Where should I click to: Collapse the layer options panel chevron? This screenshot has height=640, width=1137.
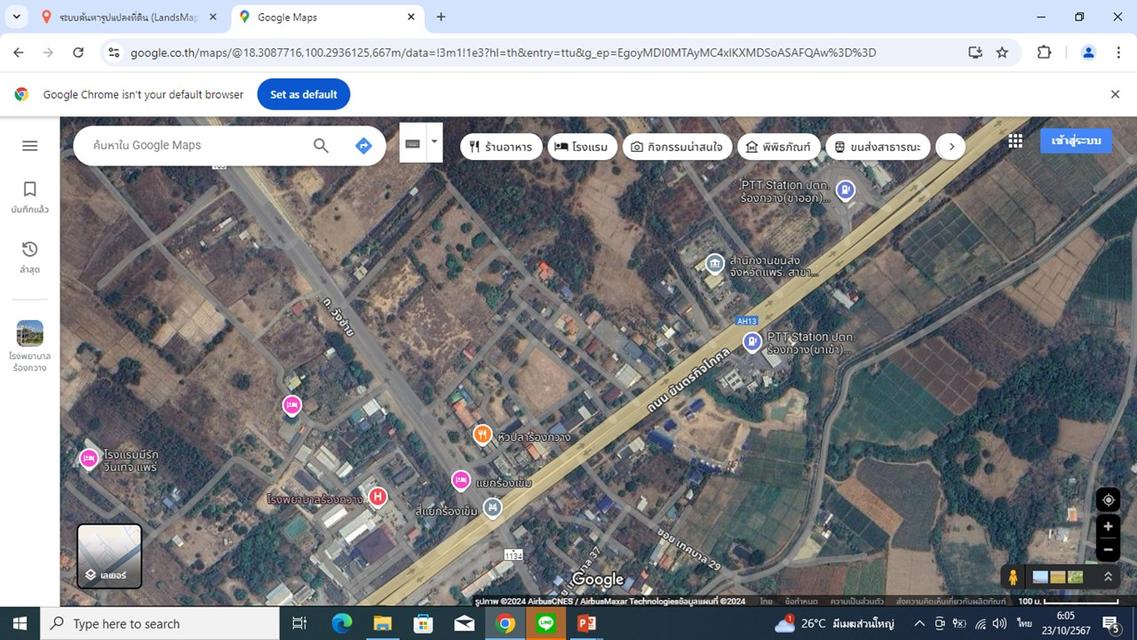1107,576
